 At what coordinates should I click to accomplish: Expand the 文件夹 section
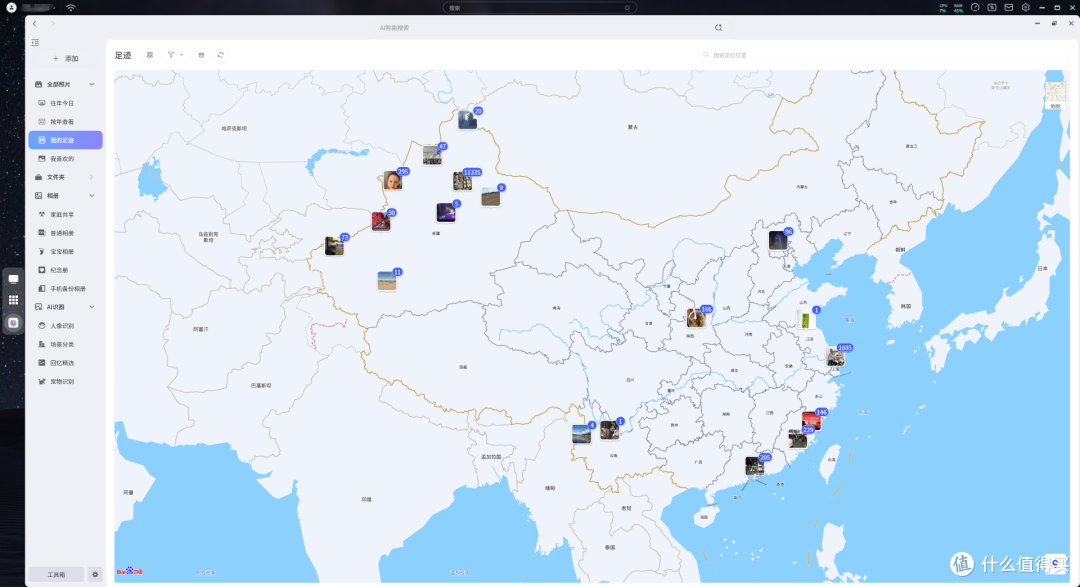pyautogui.click(x=92, y=177)
